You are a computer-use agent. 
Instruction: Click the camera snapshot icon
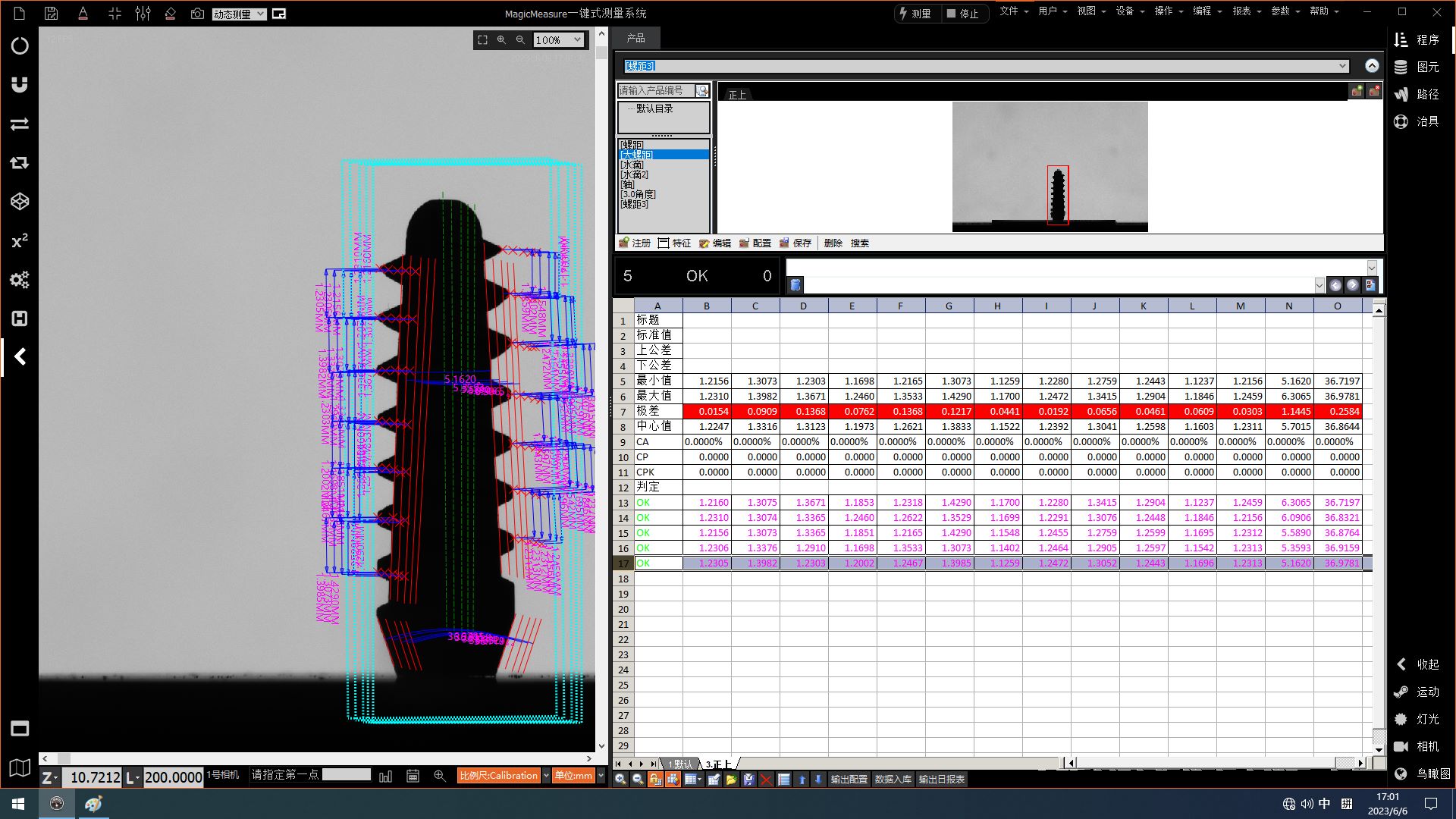click(197, 13)
